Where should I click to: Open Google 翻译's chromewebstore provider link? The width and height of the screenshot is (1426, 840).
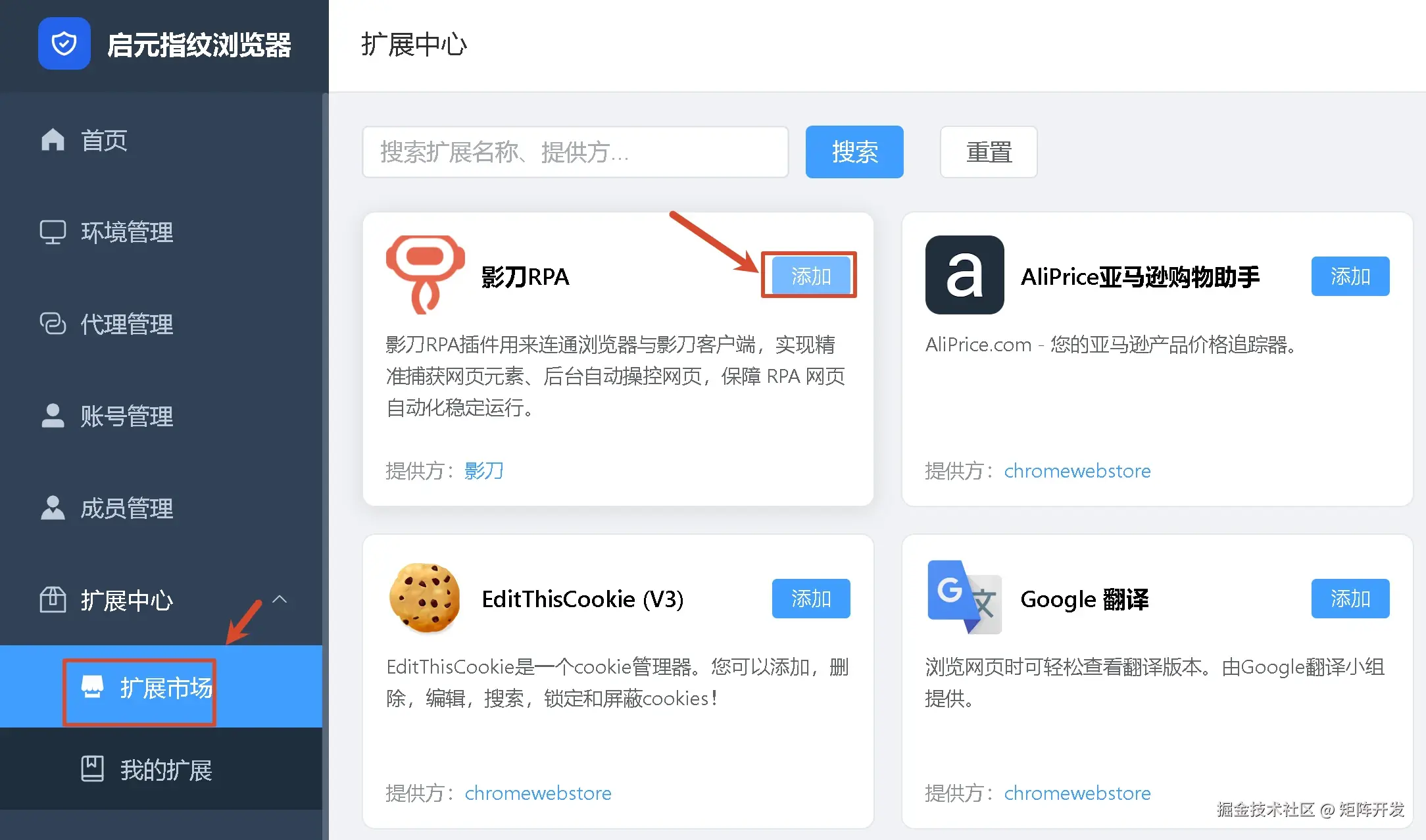[1077, 793]
